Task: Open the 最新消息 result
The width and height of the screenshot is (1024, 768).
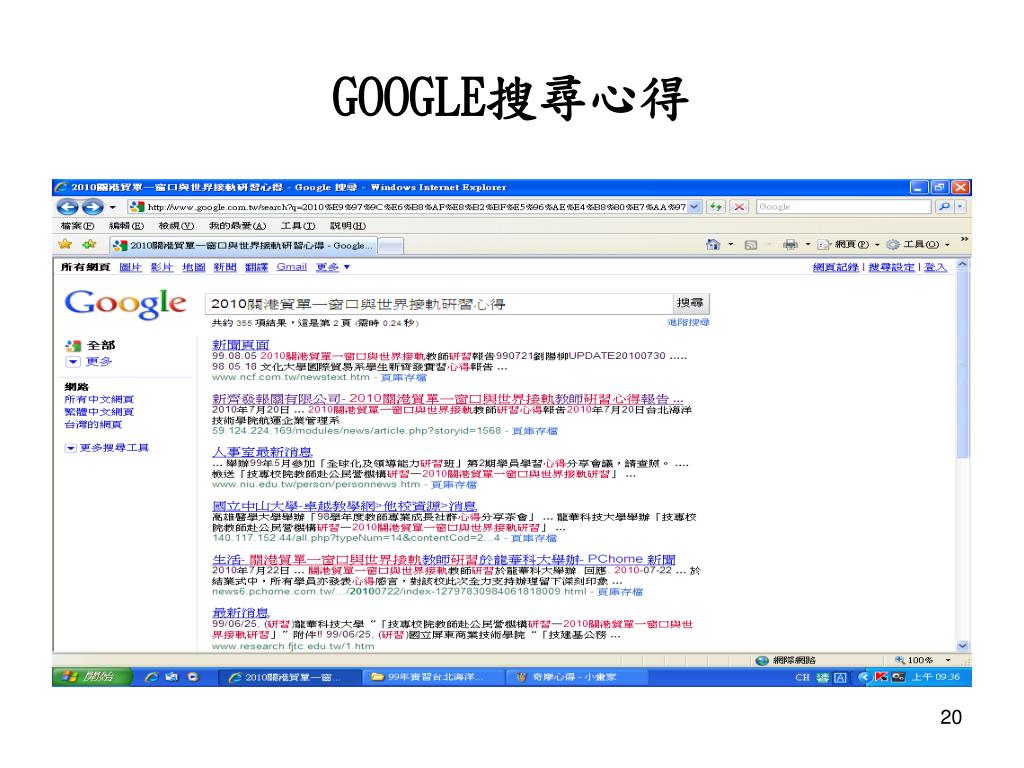Action: (x=240, y=613)
